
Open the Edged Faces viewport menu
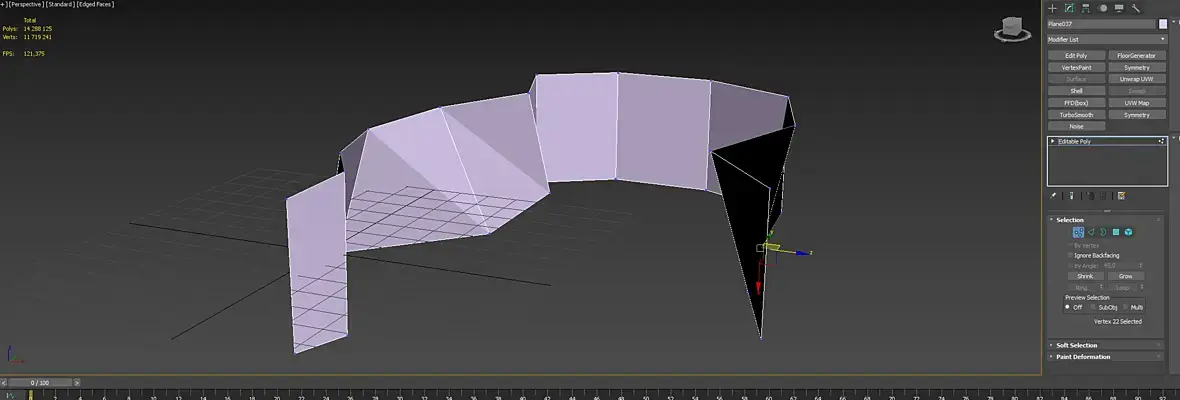click(x=94, y=5)
